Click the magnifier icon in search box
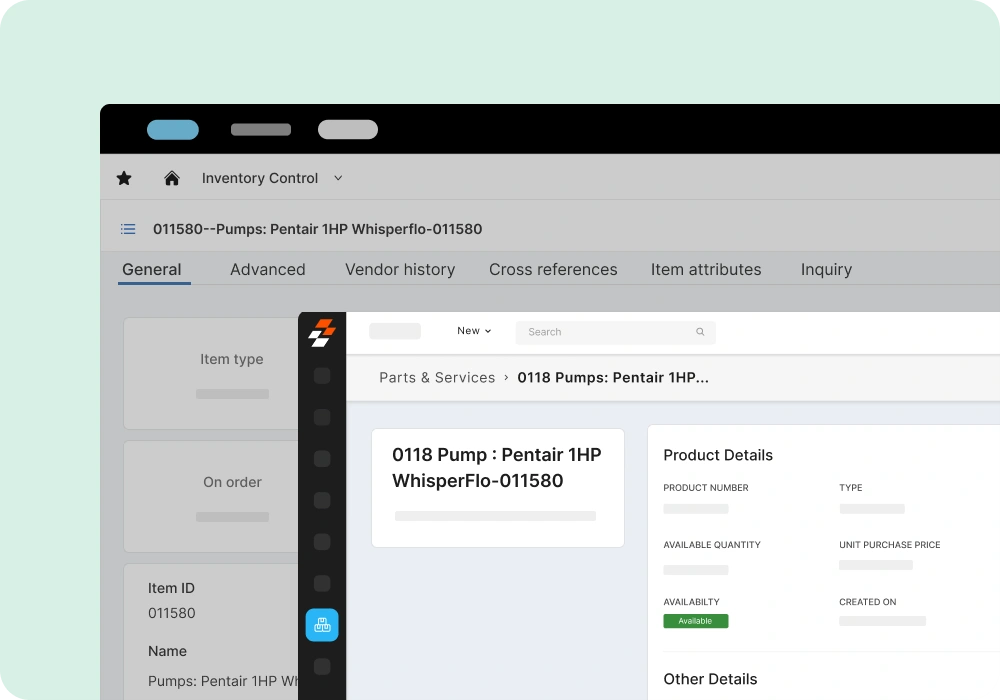Screen dimensions: 1000x700 click(x=700, y=332)
